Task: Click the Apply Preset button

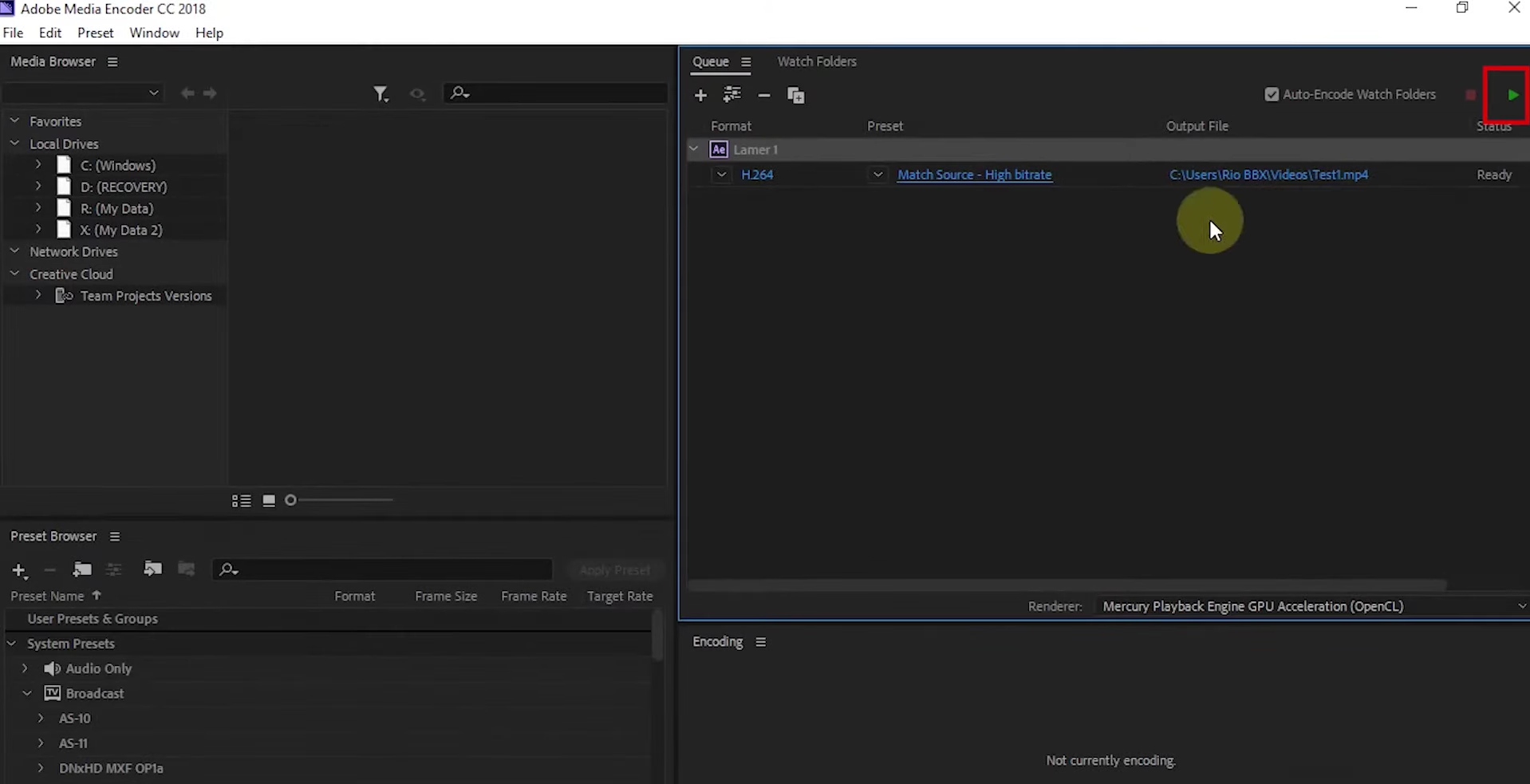Action: (x=615, y=570)
